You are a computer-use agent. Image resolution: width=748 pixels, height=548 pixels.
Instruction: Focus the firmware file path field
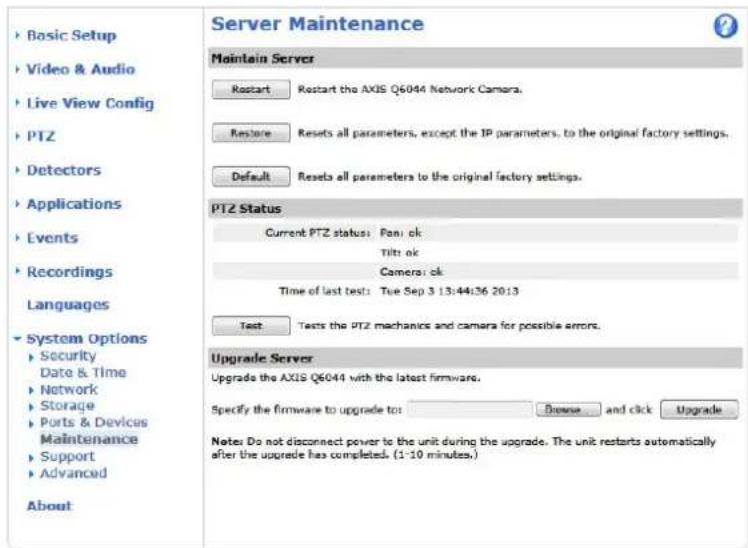(x=470, y=410)
